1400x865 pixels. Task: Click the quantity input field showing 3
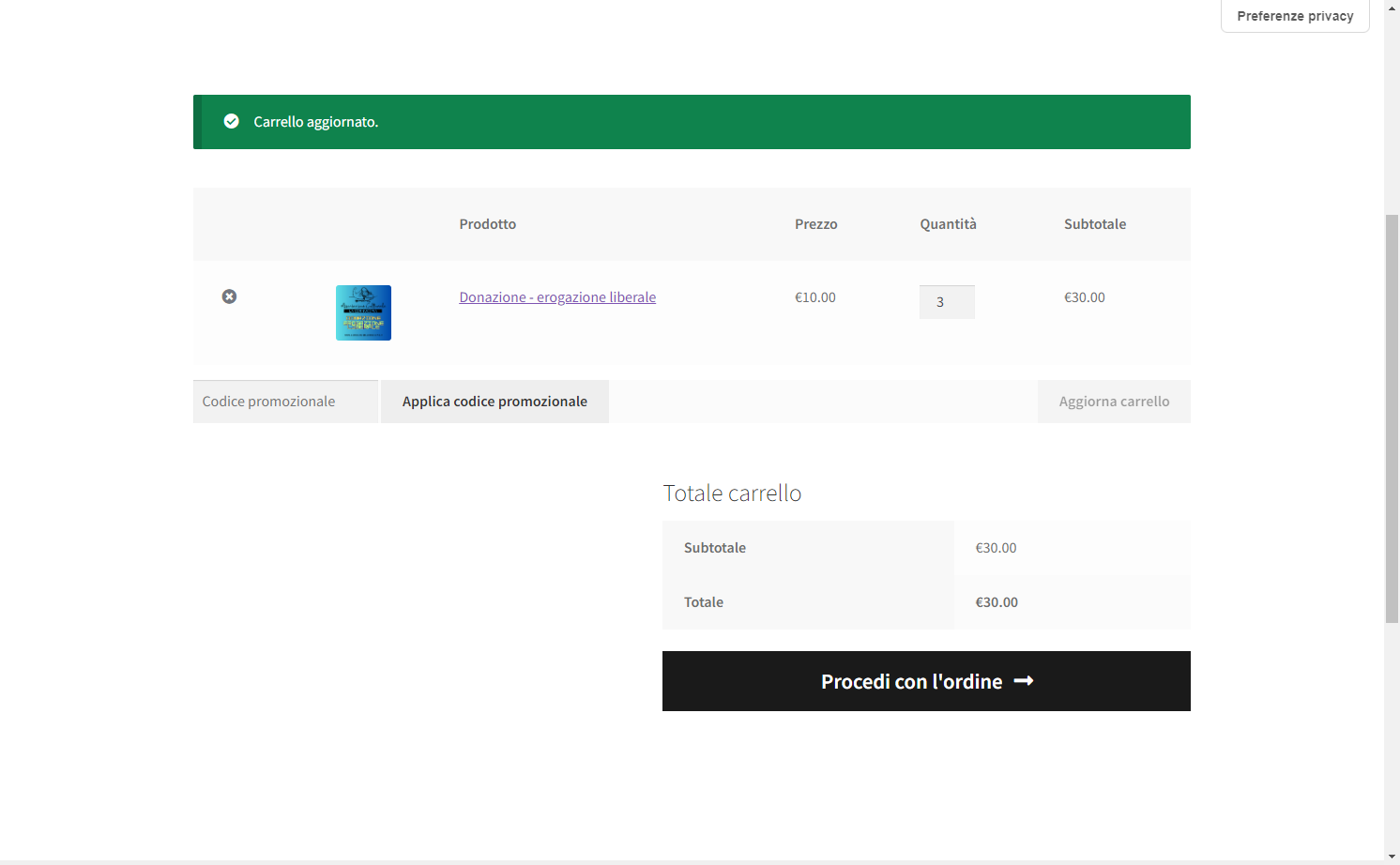pos(947,302)
